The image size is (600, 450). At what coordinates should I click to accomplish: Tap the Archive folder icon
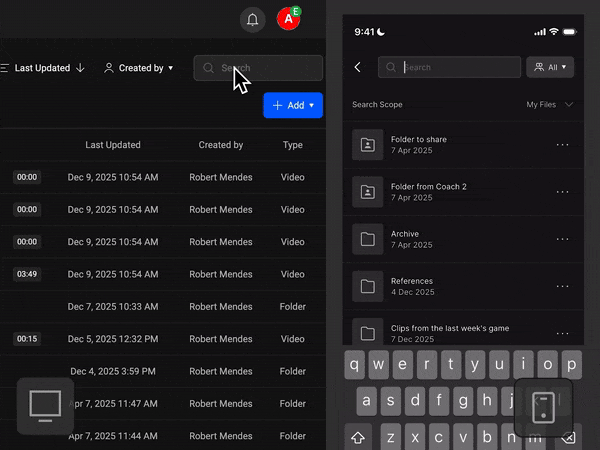coord(367,239)
